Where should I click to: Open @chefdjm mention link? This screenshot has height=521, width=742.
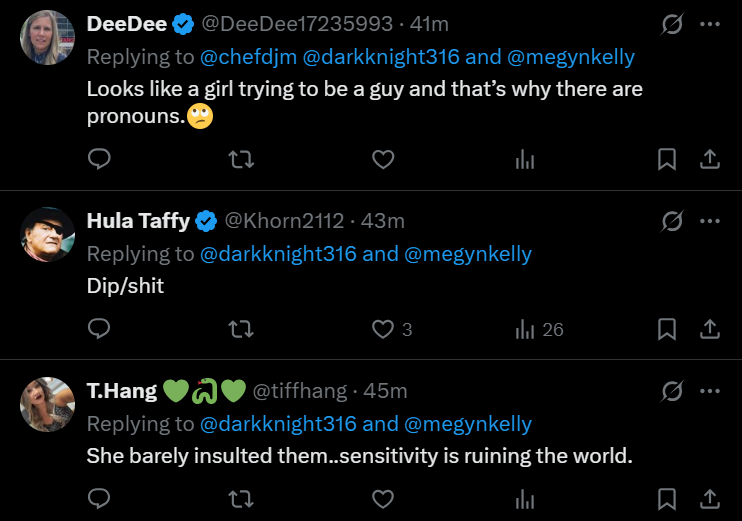point(252,58)
